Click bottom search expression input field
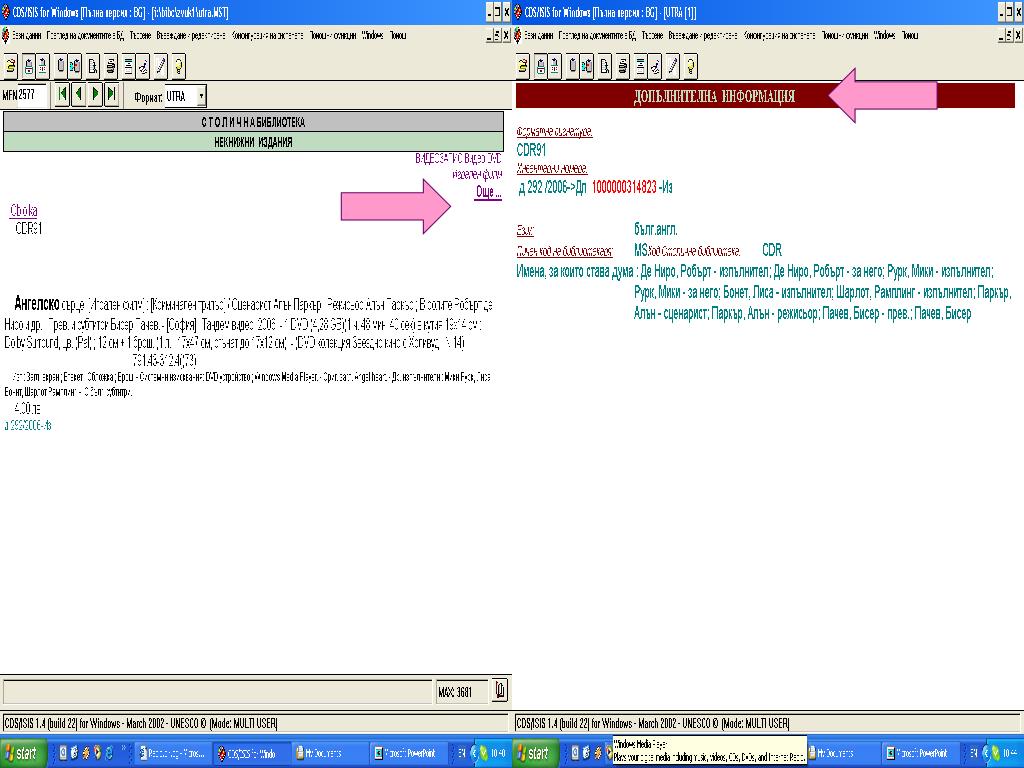This screenshot has height=768, width=1024. (217, 692)
